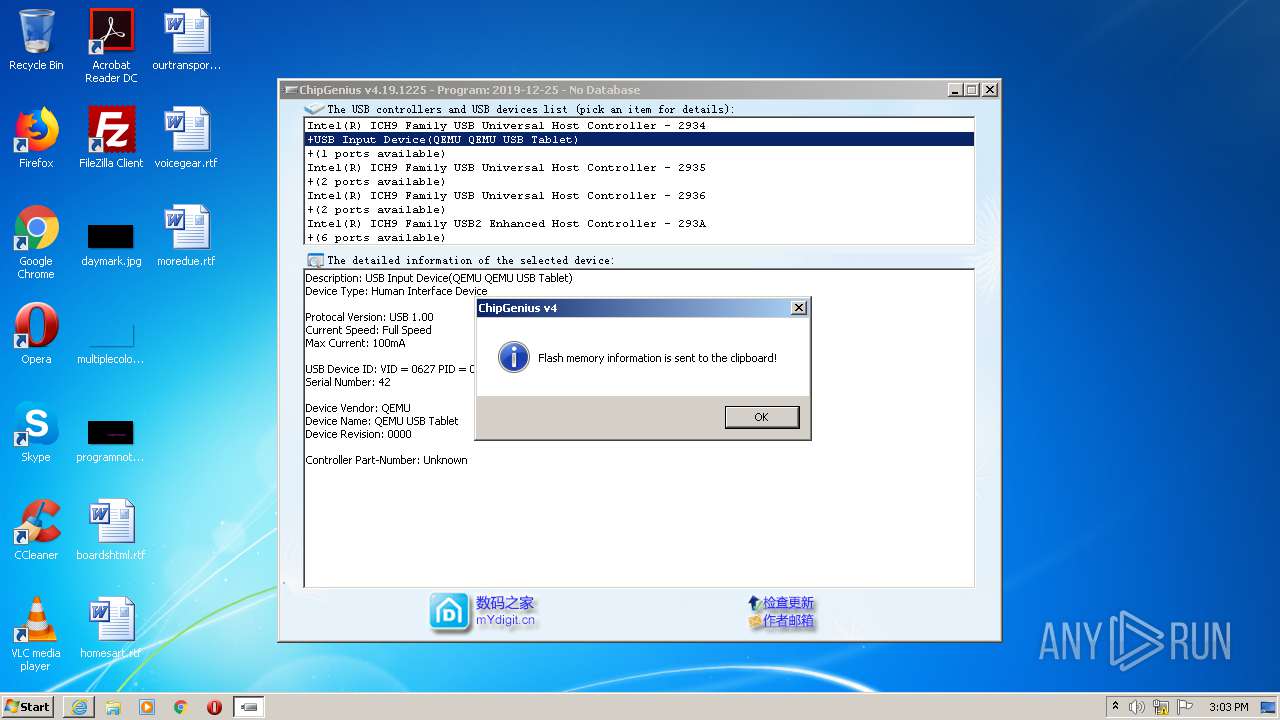Open the programnot... desktop file

coord(111,440)
